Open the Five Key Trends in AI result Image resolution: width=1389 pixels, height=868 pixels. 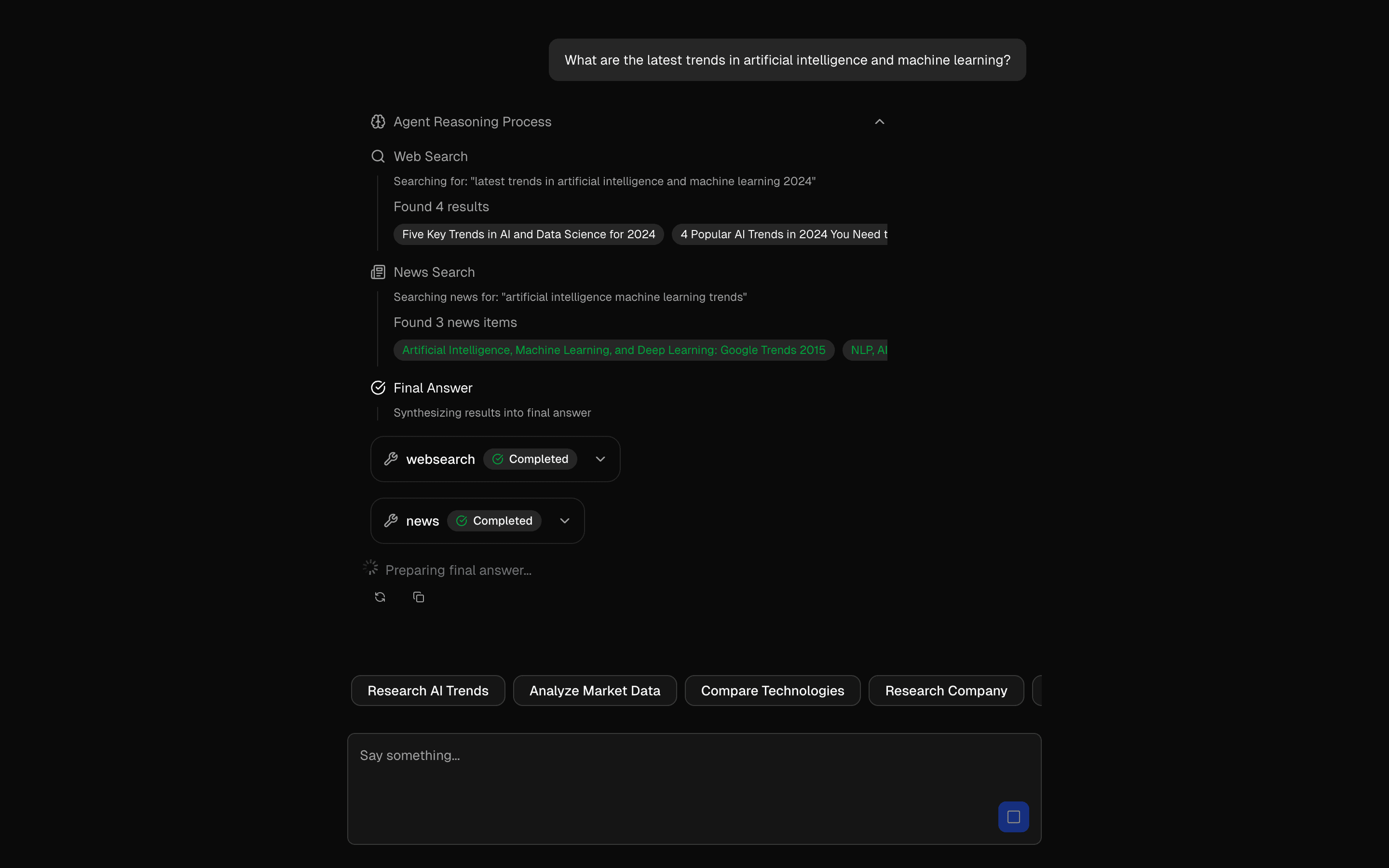click(528, 234)
